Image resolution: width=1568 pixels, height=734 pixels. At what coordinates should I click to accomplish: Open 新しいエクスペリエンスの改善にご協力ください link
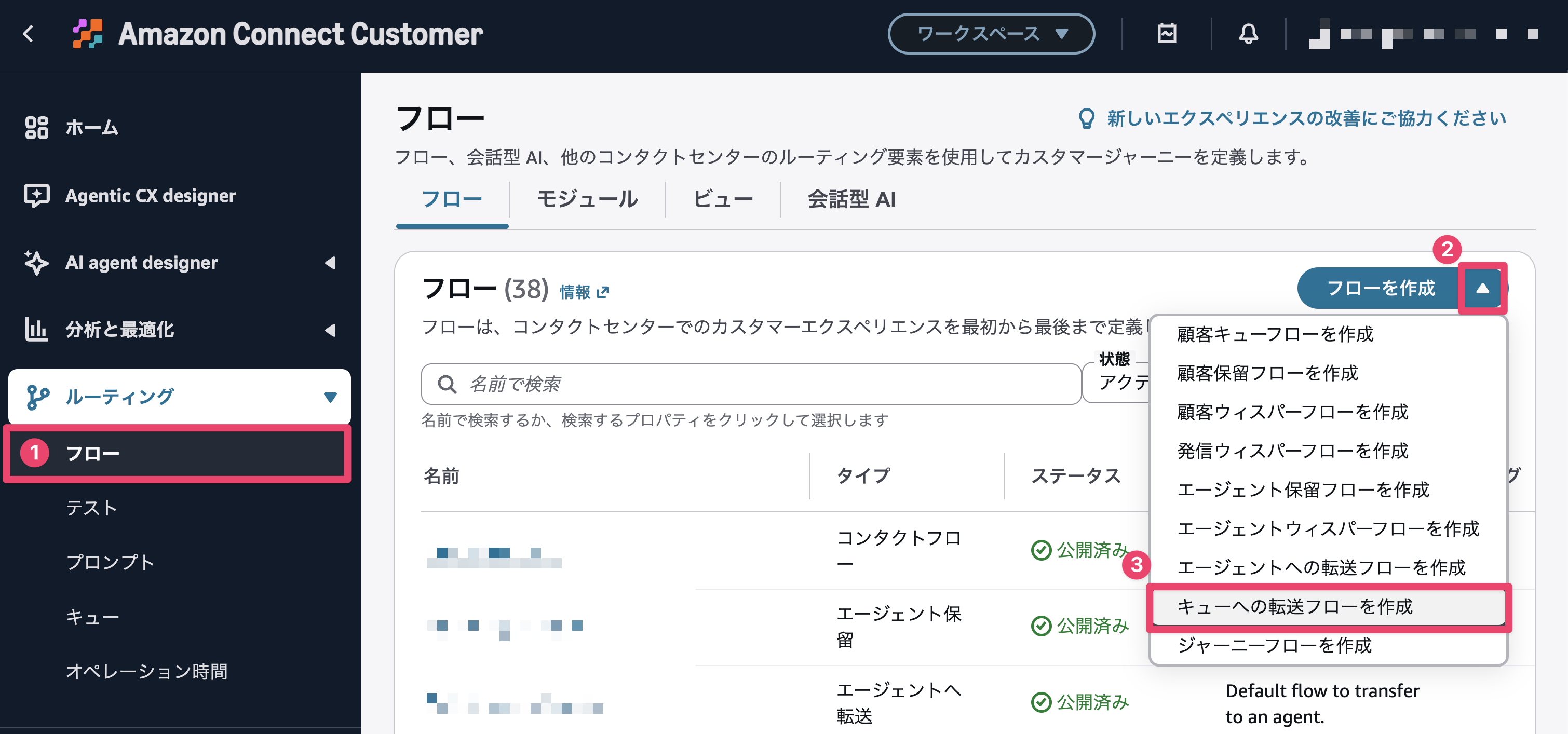tap(1306, 118)
